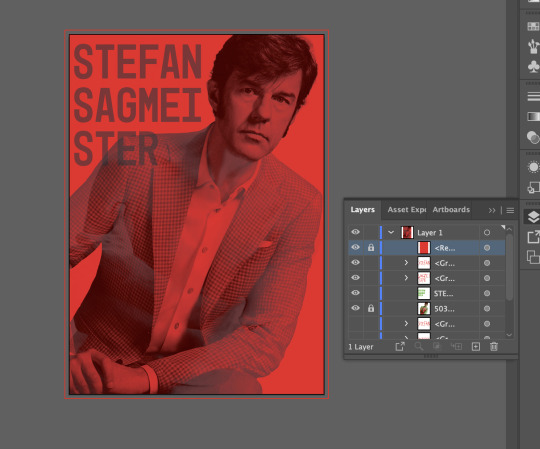This screenshot has height=449, width=540.
Task: Expand the first <Gr...> group
Action: [406, 263]
